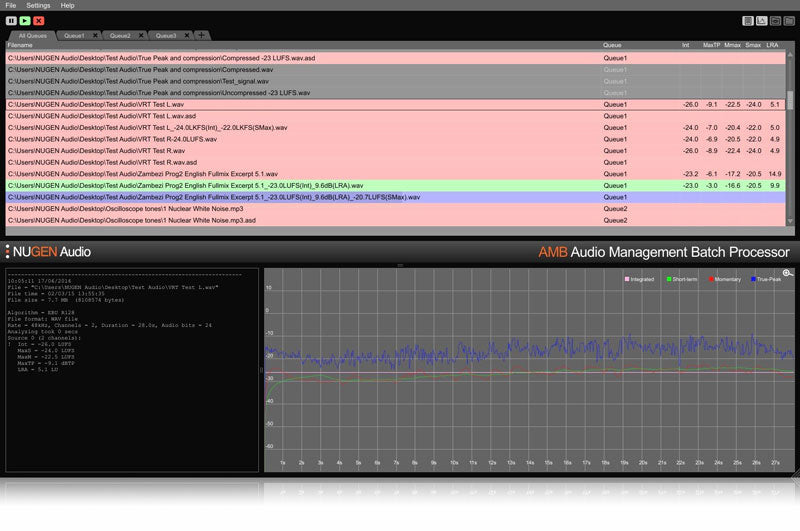This screenshot has height=531, width=800.
Task: Add a new queue with the plus tab
Action: click(202, 35)
